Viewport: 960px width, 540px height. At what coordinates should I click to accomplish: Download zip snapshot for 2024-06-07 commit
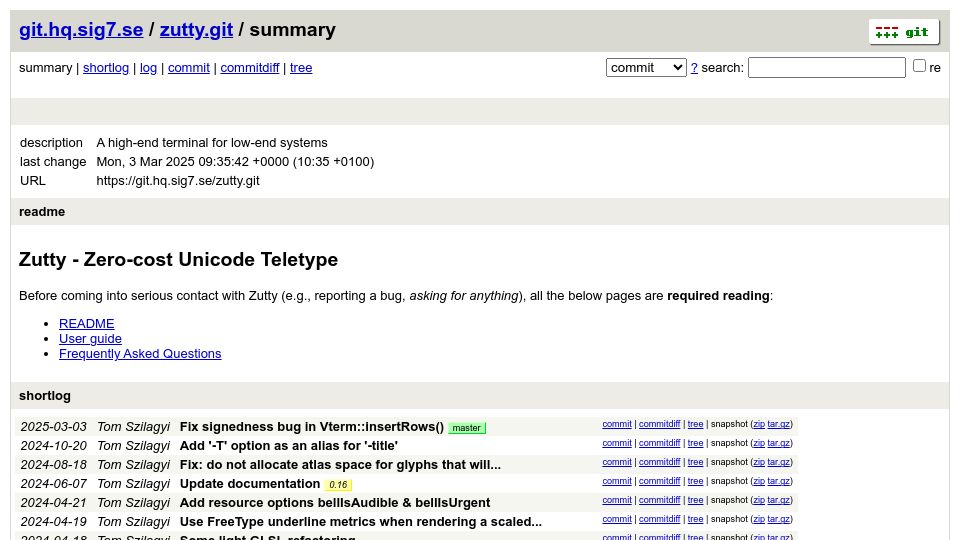(x=759, y=481)
